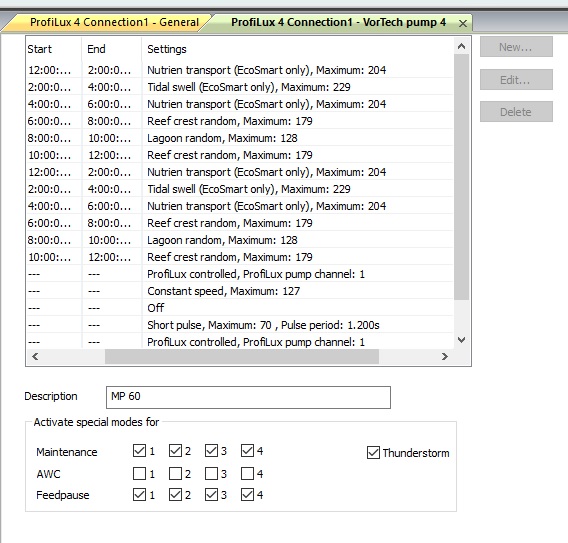The height and width of the screenshot is (543, 568).
Task: Select the Constant speed, Maximum: 127 row
Action: point(240,291)
